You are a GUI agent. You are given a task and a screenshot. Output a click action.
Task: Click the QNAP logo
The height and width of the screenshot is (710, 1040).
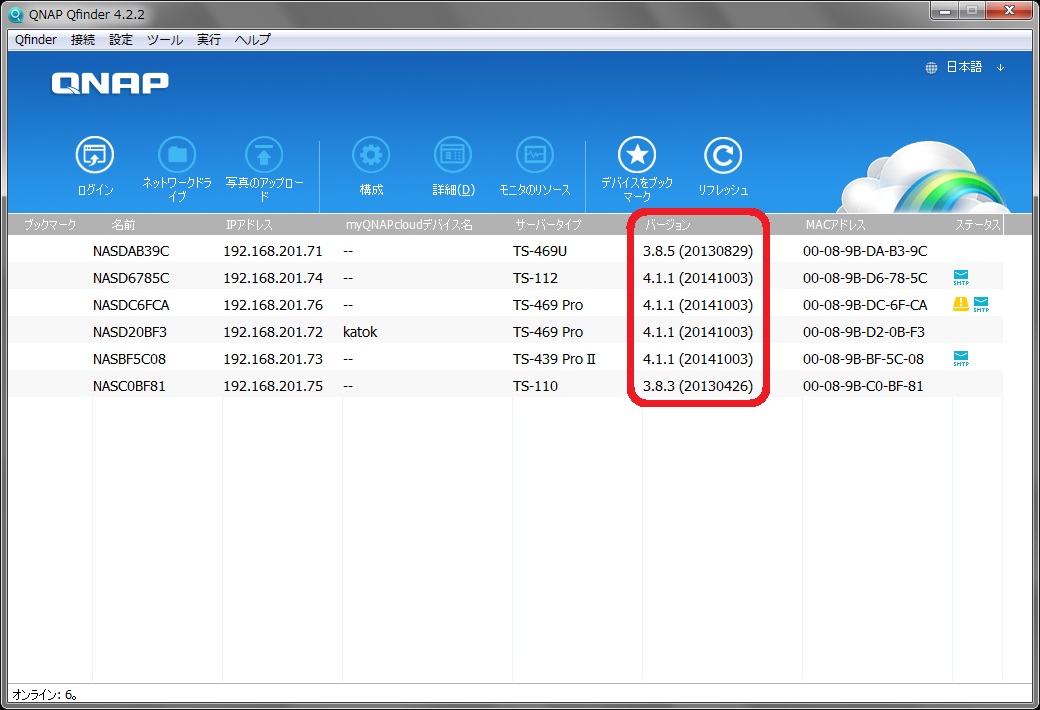point(110,84)
